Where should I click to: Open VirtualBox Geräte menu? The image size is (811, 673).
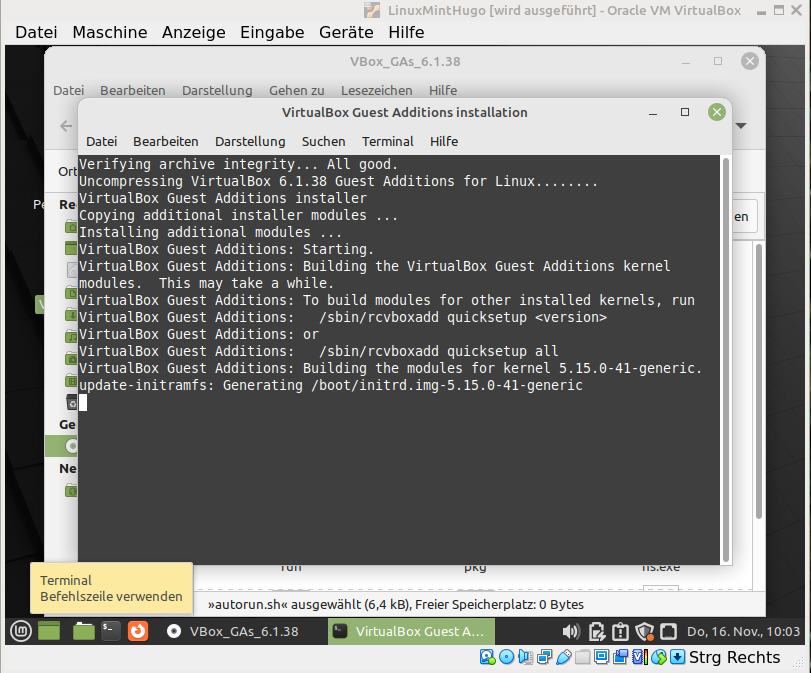point(346,32)
